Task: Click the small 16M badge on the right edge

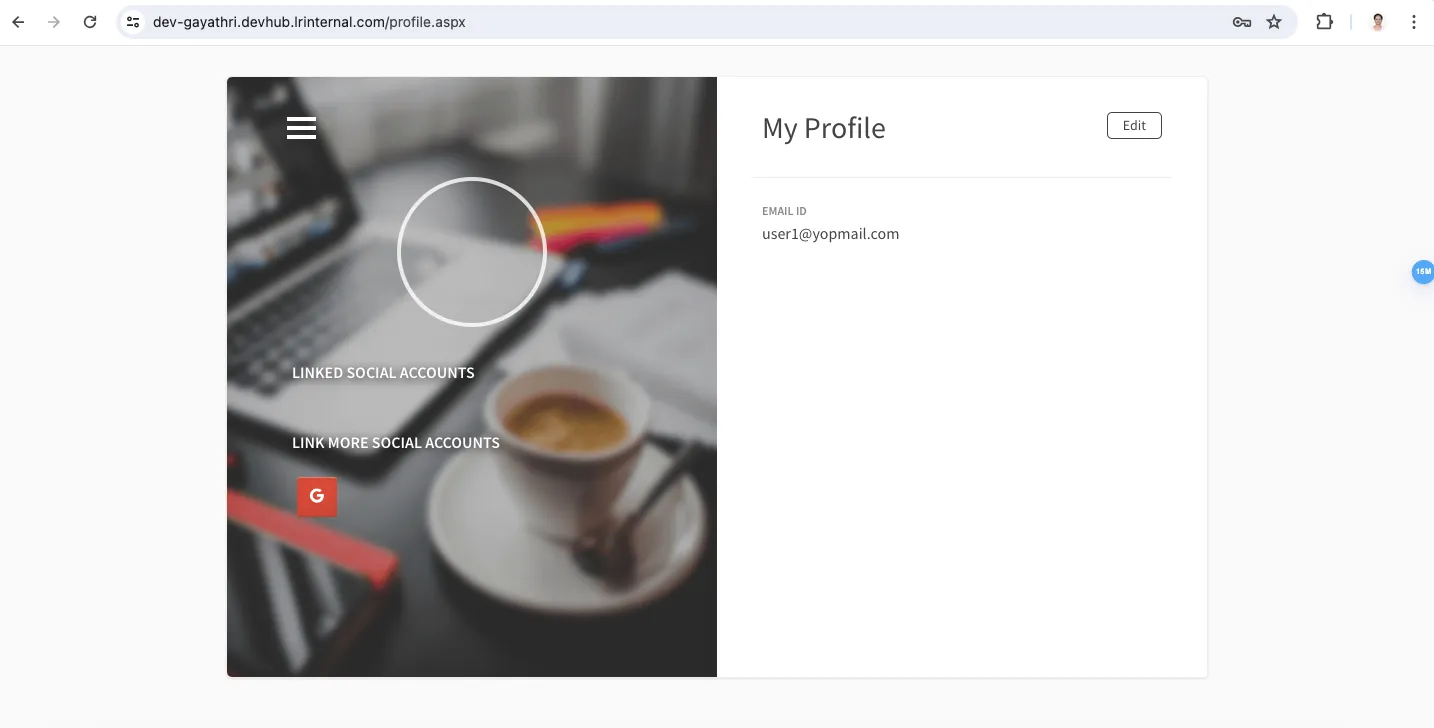Action: point(1422,272)
